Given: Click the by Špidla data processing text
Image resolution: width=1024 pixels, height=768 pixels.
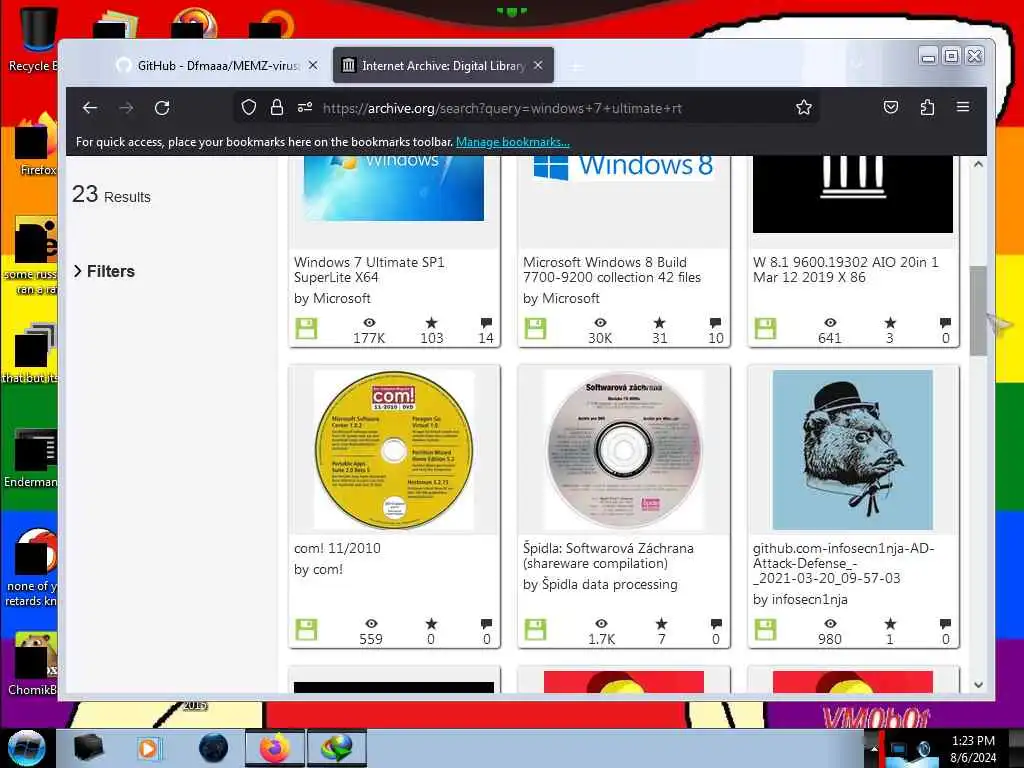Looking at the screenshot, I should pyautogui.click(x=600, y=584).
